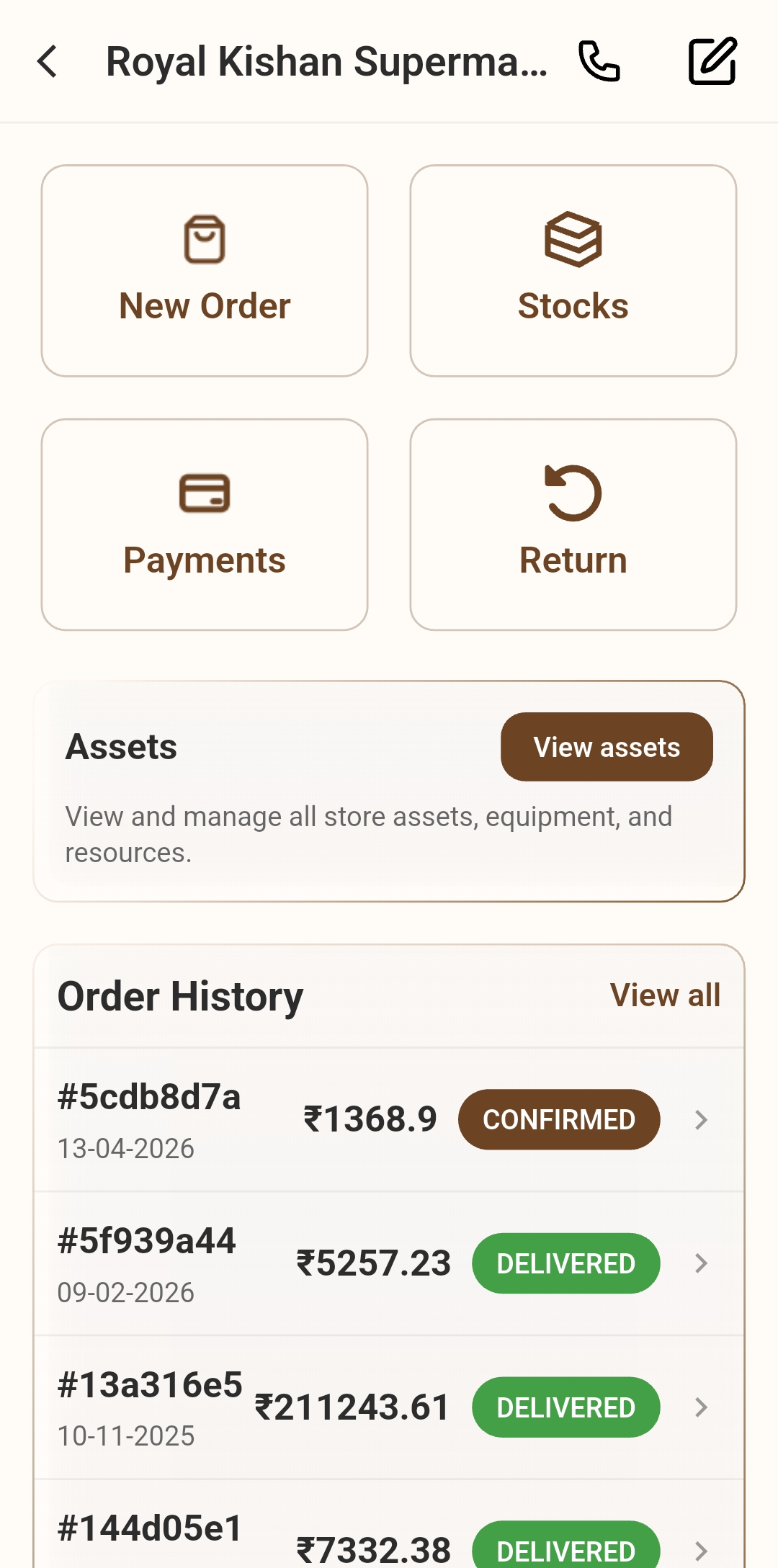Select the Payments wallet icon
The image size is (778, 1568).
[205, 493]
